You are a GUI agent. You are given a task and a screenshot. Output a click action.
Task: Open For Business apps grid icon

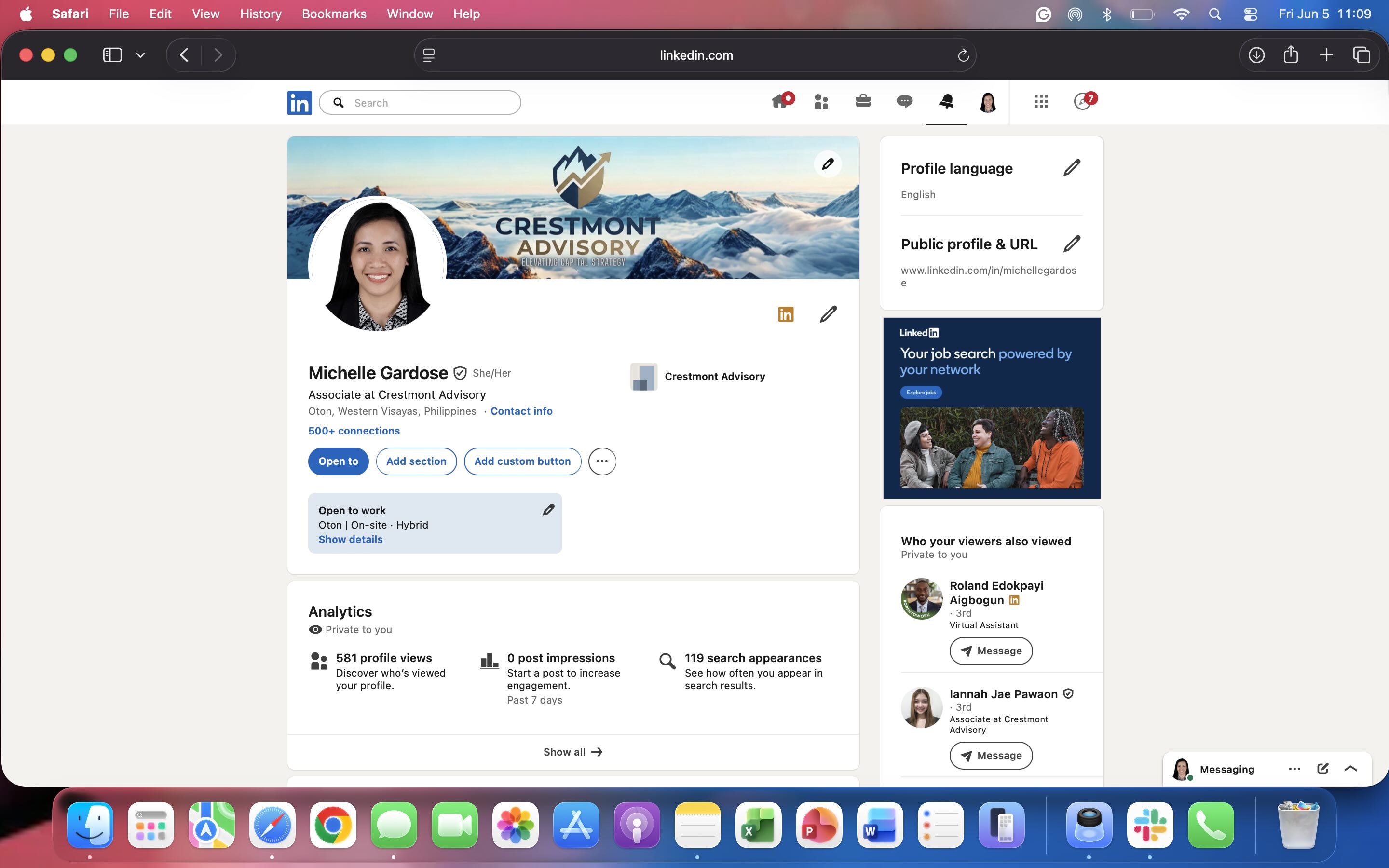[x=1041, y=102]
